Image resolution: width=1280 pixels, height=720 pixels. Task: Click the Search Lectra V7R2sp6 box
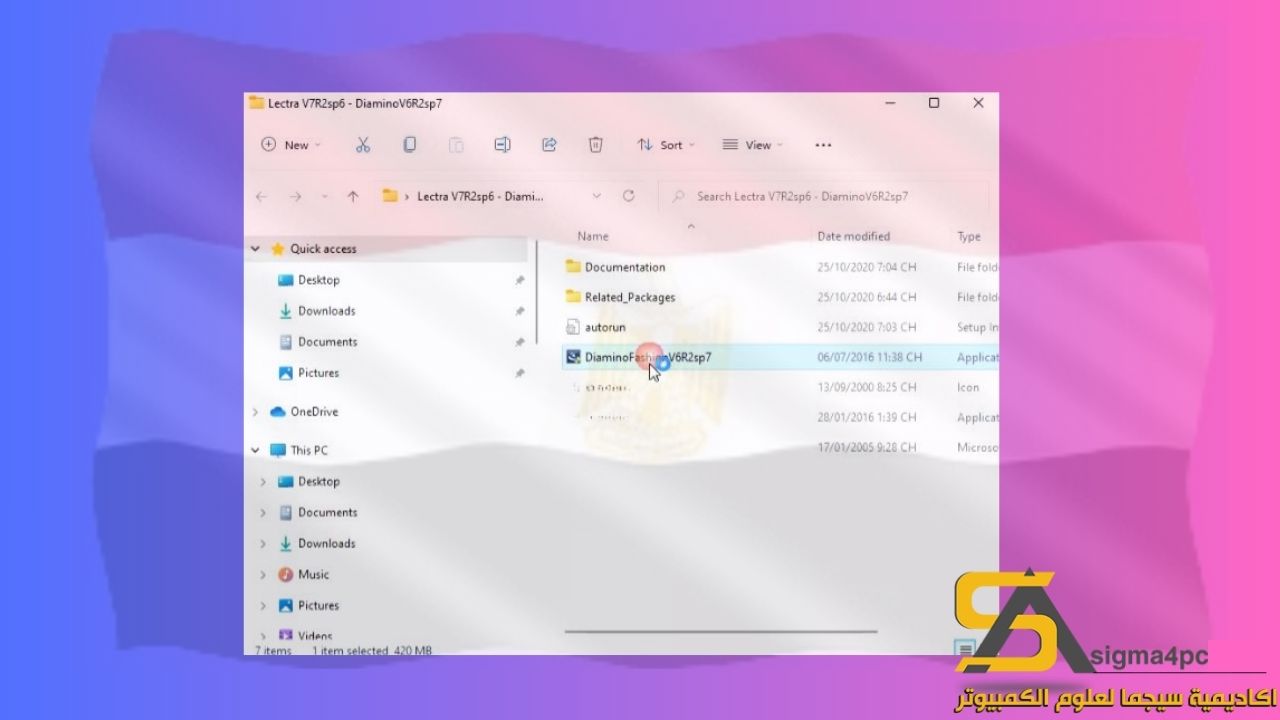tap(824, 197)
